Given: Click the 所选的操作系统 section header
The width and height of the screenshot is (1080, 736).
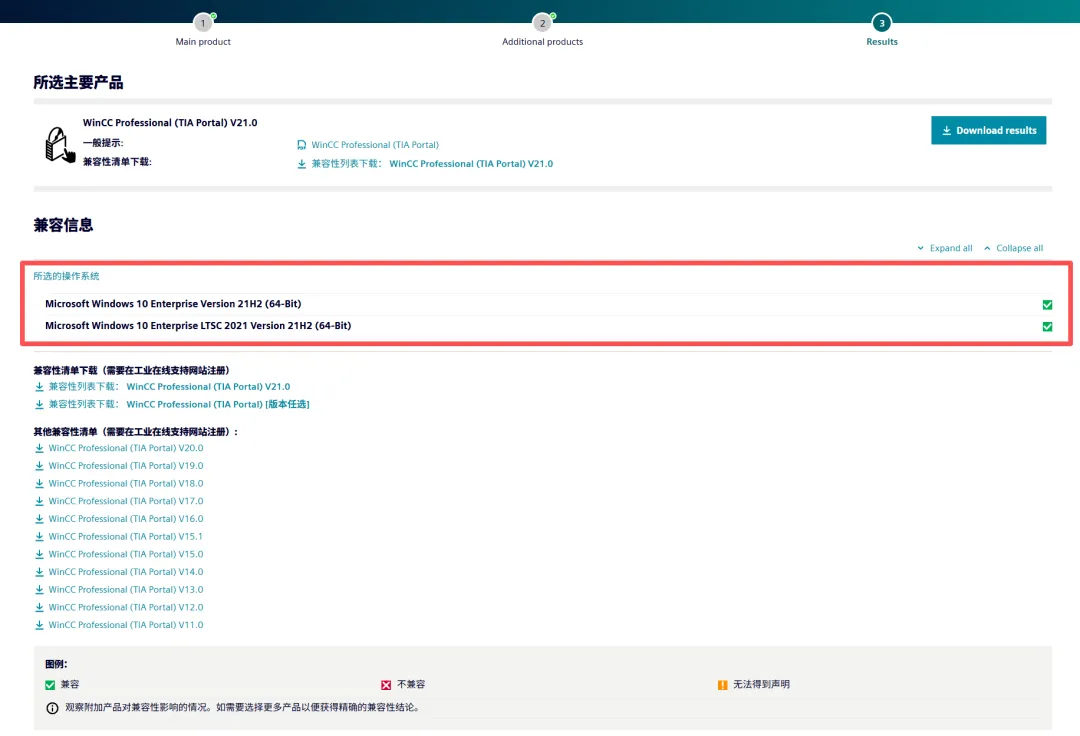Looking at the screenshot, I should tap(66, 276).
